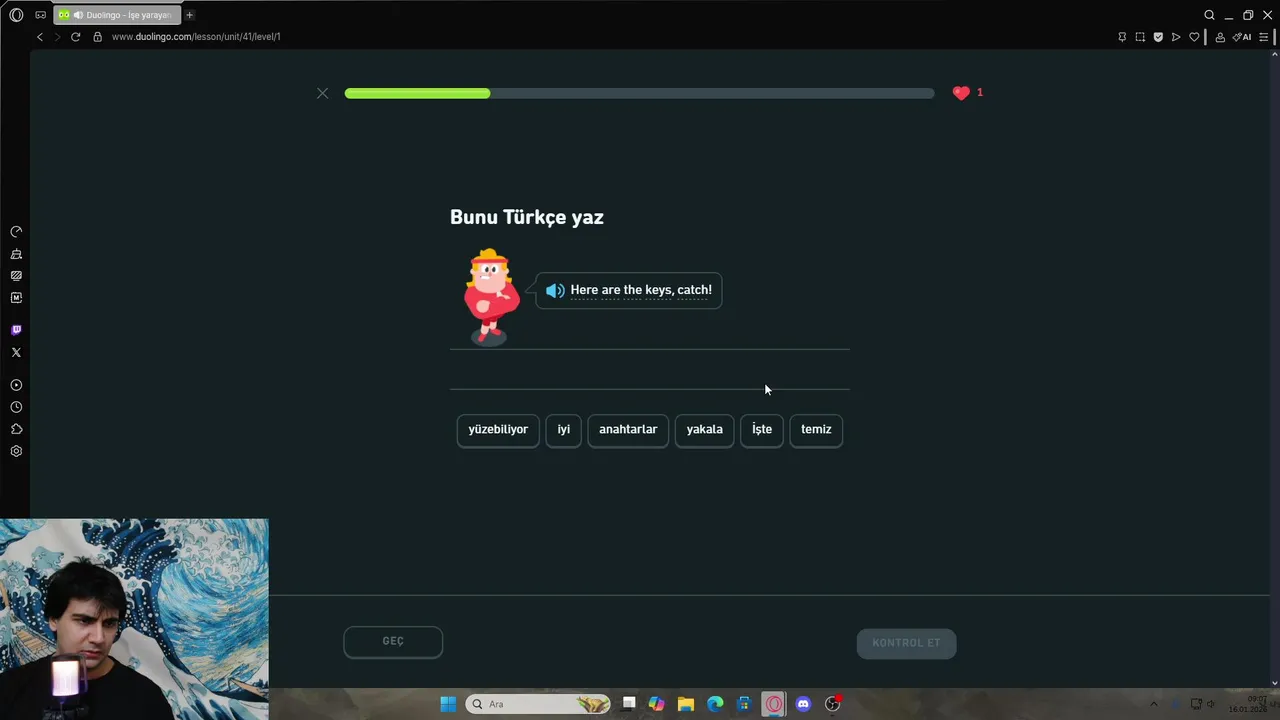Select the word tile yakala
Image resolution: width=1280 pixels, height=720 pixels.
[x=705, y=430]
